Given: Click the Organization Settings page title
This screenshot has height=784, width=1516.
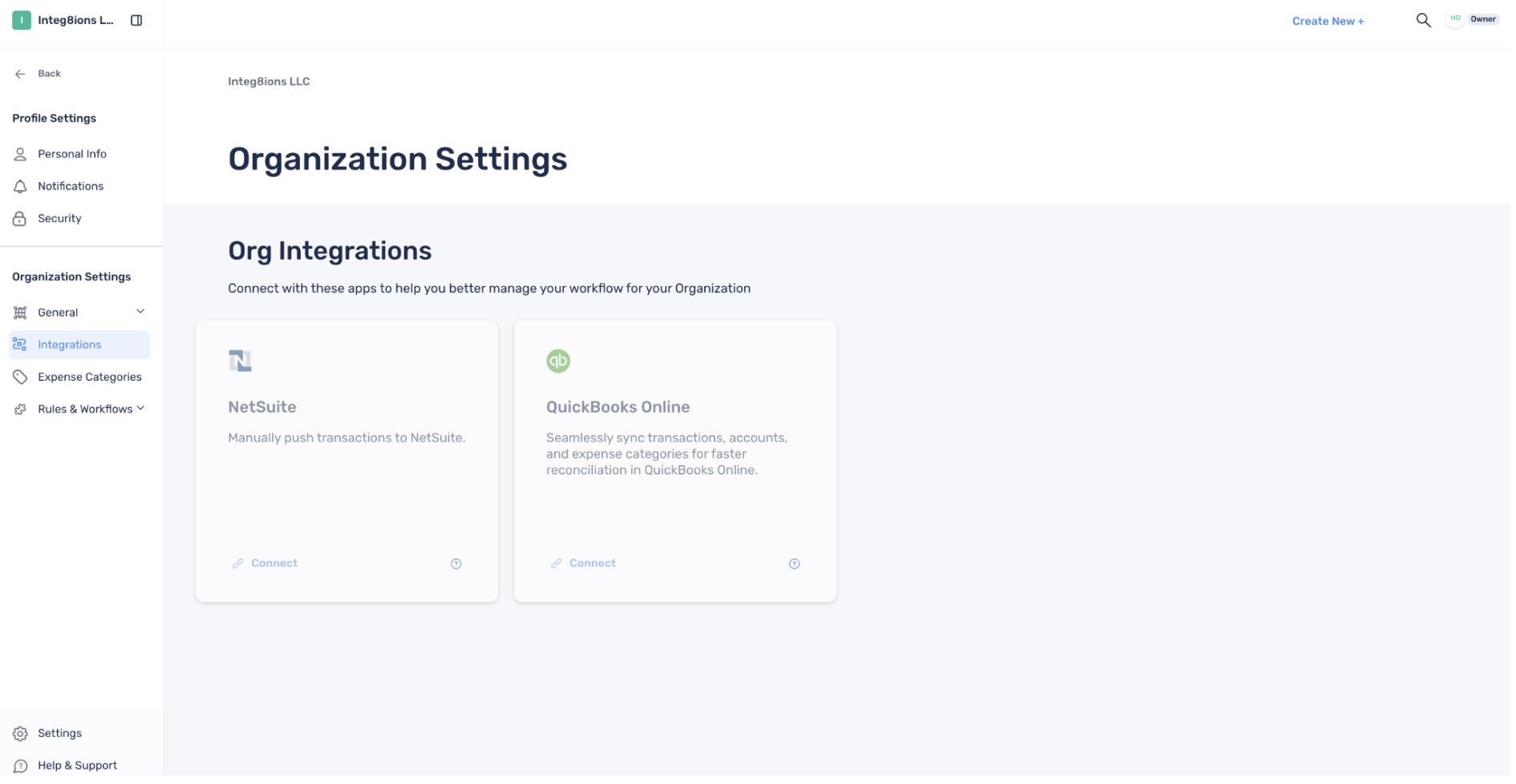Looking at the screenshot, I should coord(398,159).
